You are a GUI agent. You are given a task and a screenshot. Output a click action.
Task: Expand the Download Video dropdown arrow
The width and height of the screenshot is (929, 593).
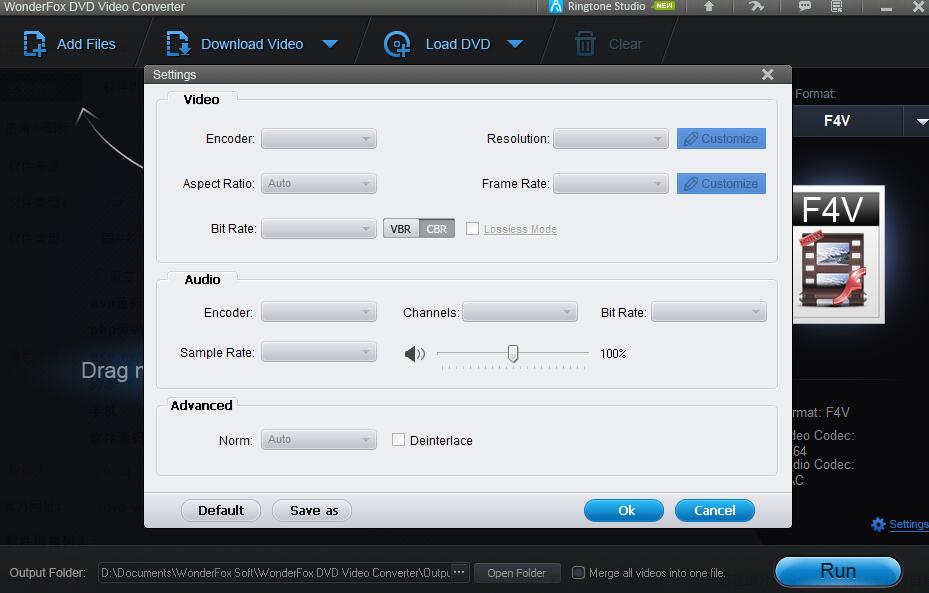point(330,44)
